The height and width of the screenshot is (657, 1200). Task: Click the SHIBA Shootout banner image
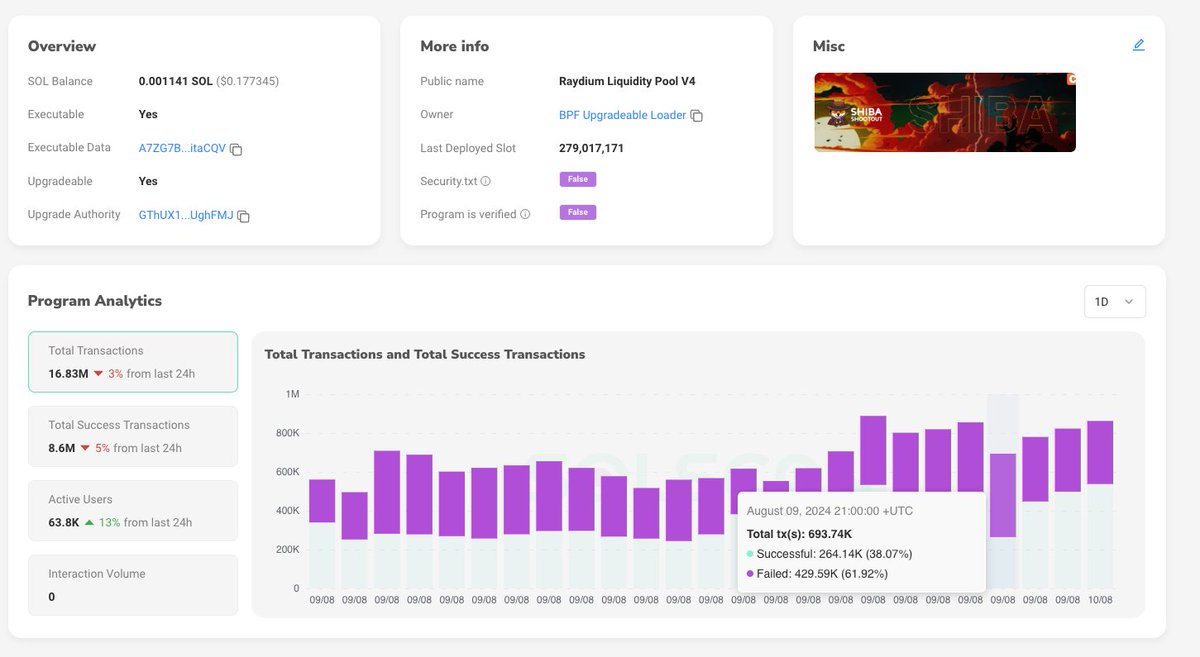click(943, 112)
